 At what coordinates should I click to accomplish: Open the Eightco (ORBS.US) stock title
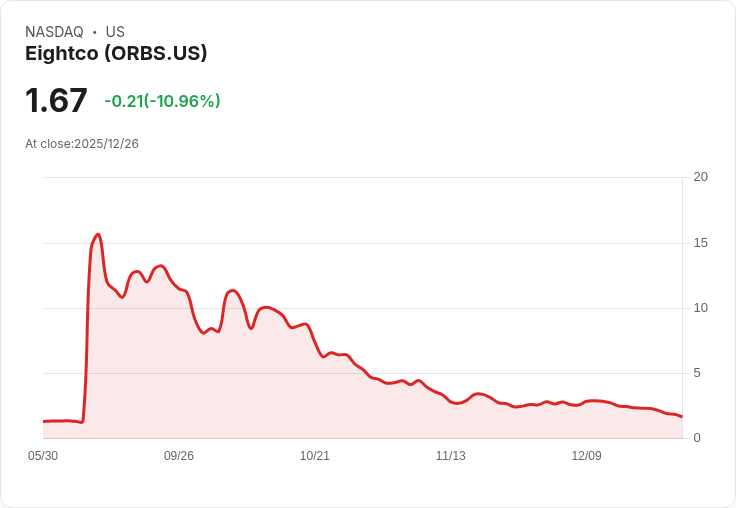116,54
